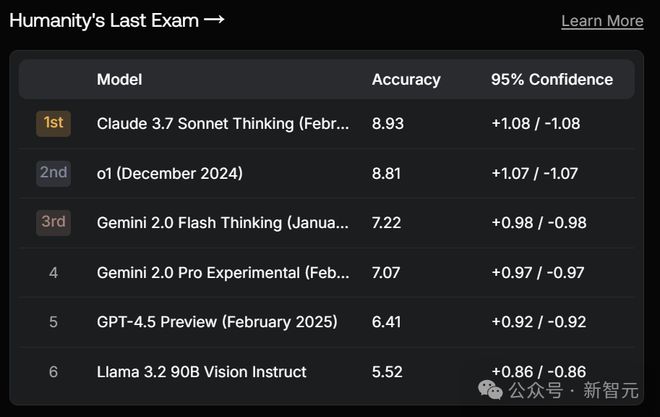Viewport: 660px width, 417px height.
Task: Click the 3rd place rank badge
Action: point(53,222)
